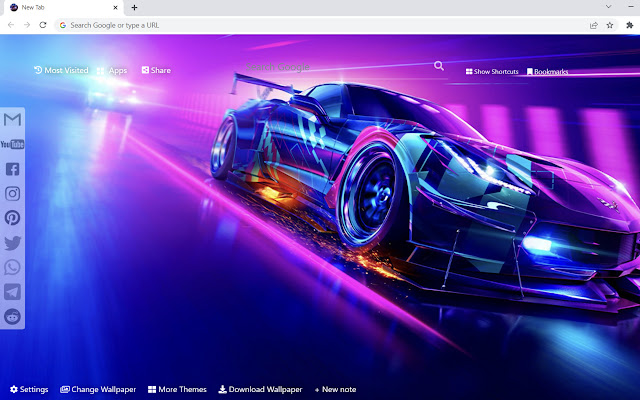Share this page icon in address bar
Image resolution: width=640 pixels, height=400 pixels.
coord(593,25)
